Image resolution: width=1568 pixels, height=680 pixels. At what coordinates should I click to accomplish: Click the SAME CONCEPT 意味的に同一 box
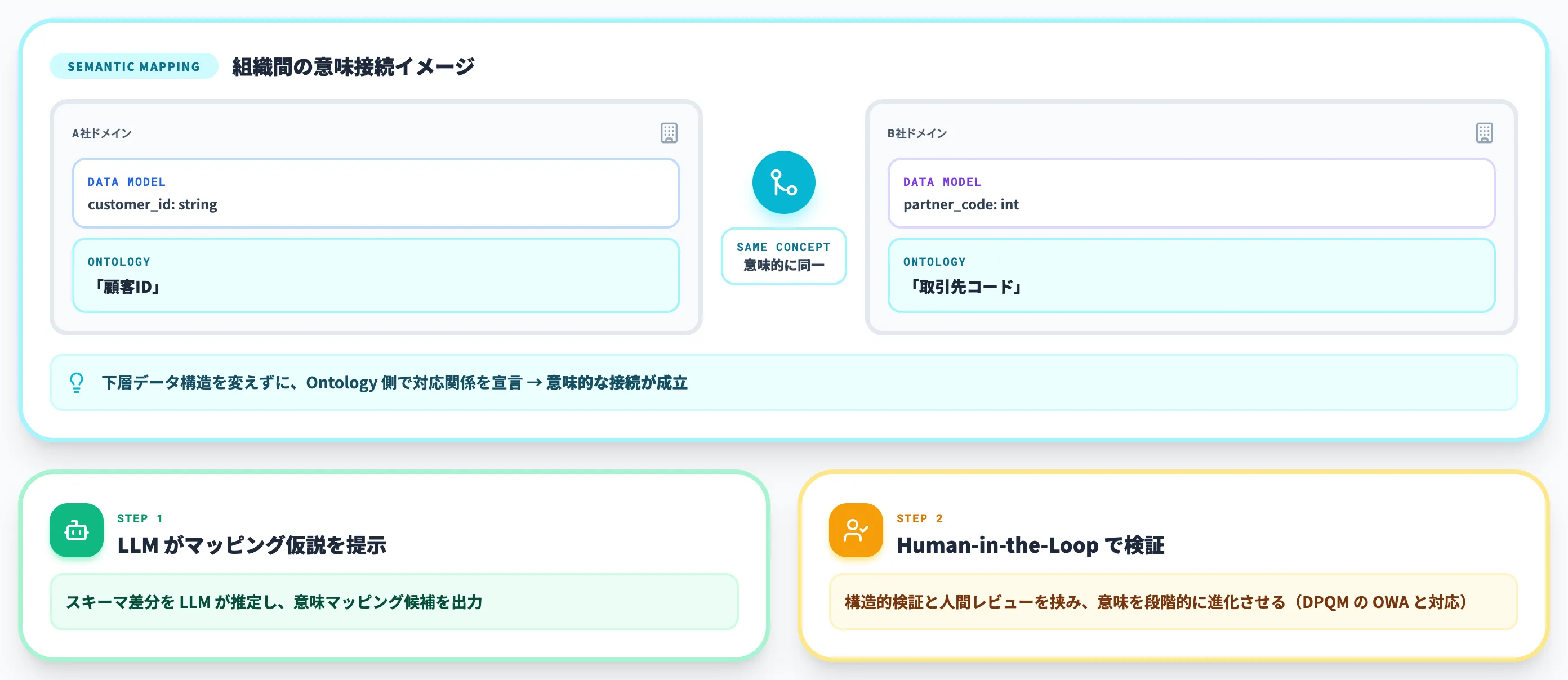point(783,256)
